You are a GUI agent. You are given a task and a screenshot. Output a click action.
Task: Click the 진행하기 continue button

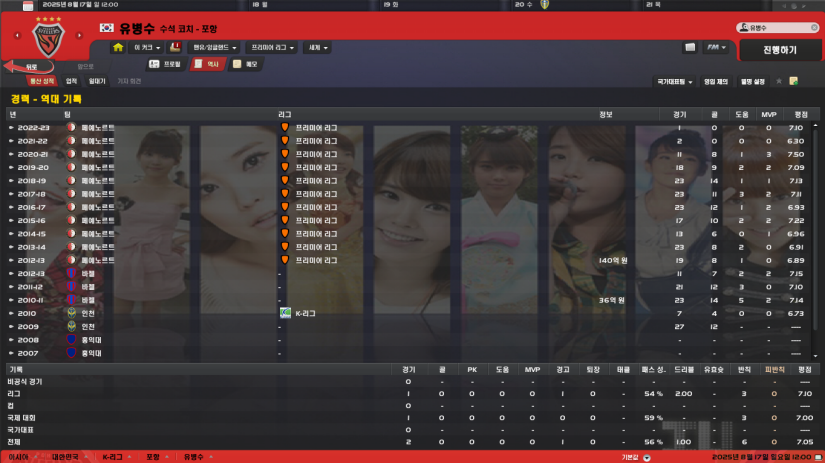(780, 50)
